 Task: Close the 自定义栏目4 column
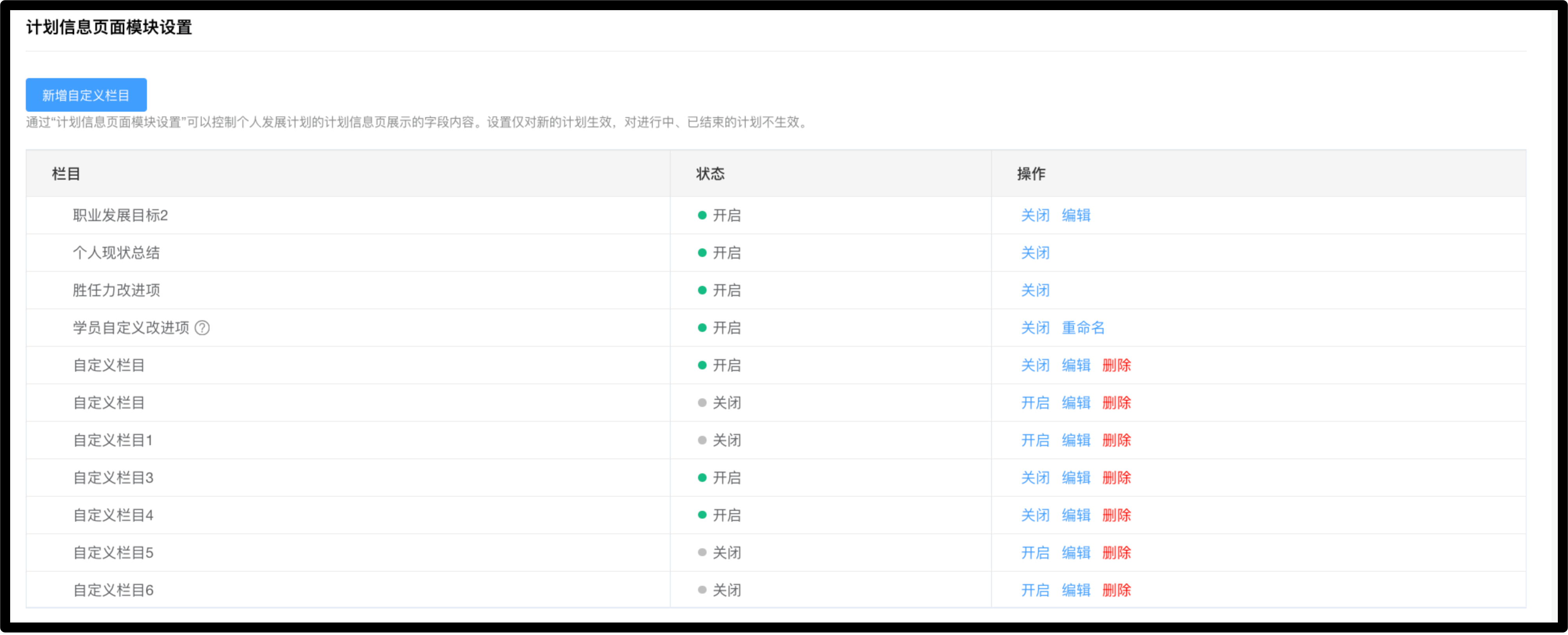click(x=1035, y=515)
